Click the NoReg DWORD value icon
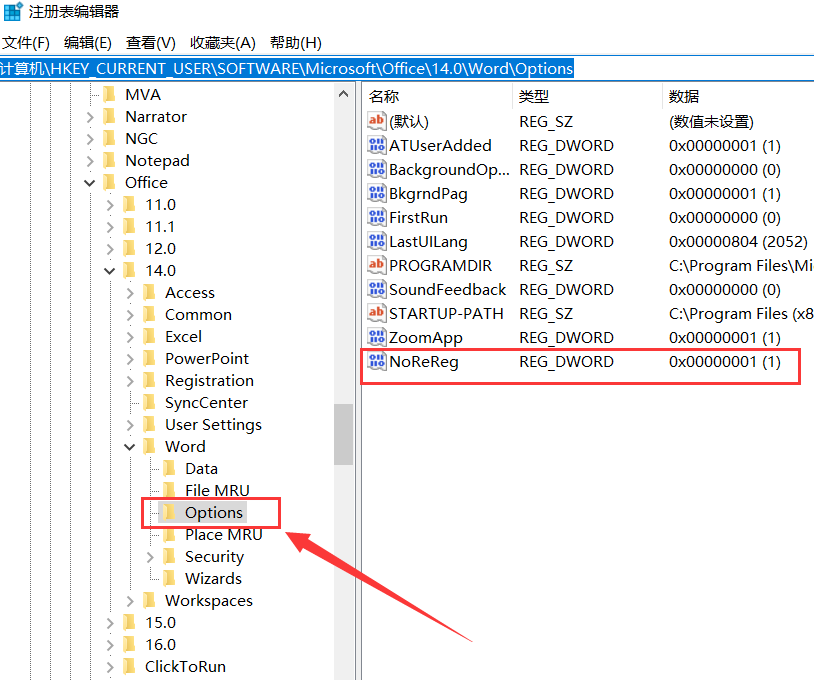The image size is (814, 680). pyautogui.click(x=376, y=362)
